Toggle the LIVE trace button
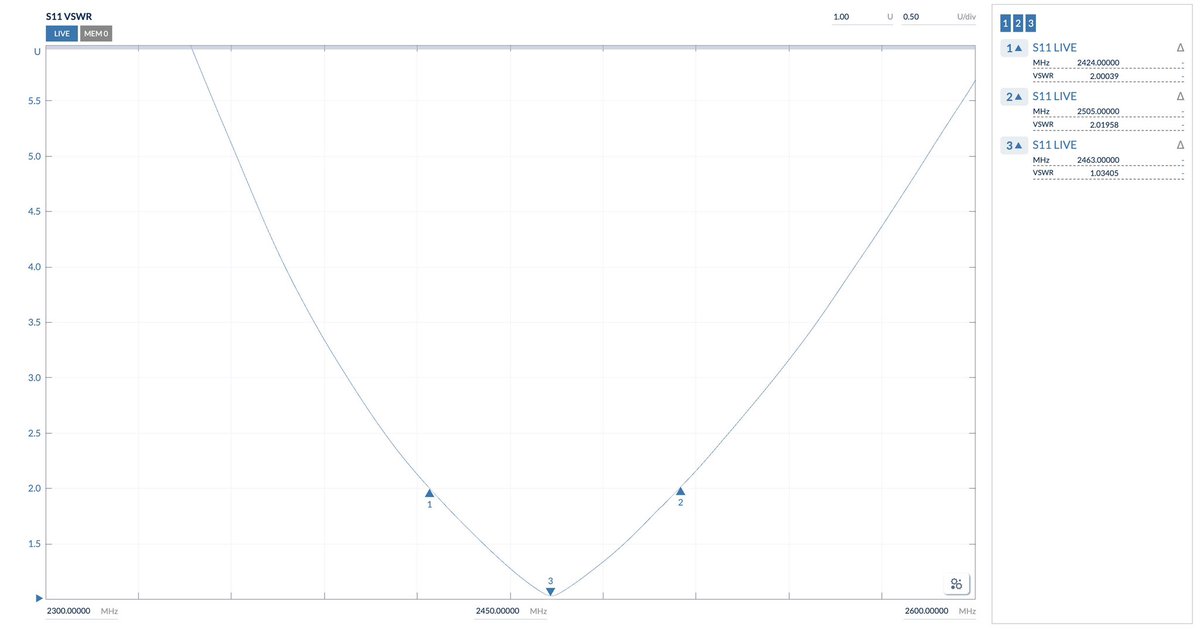The image size is (1200, 630). [61, 34]
